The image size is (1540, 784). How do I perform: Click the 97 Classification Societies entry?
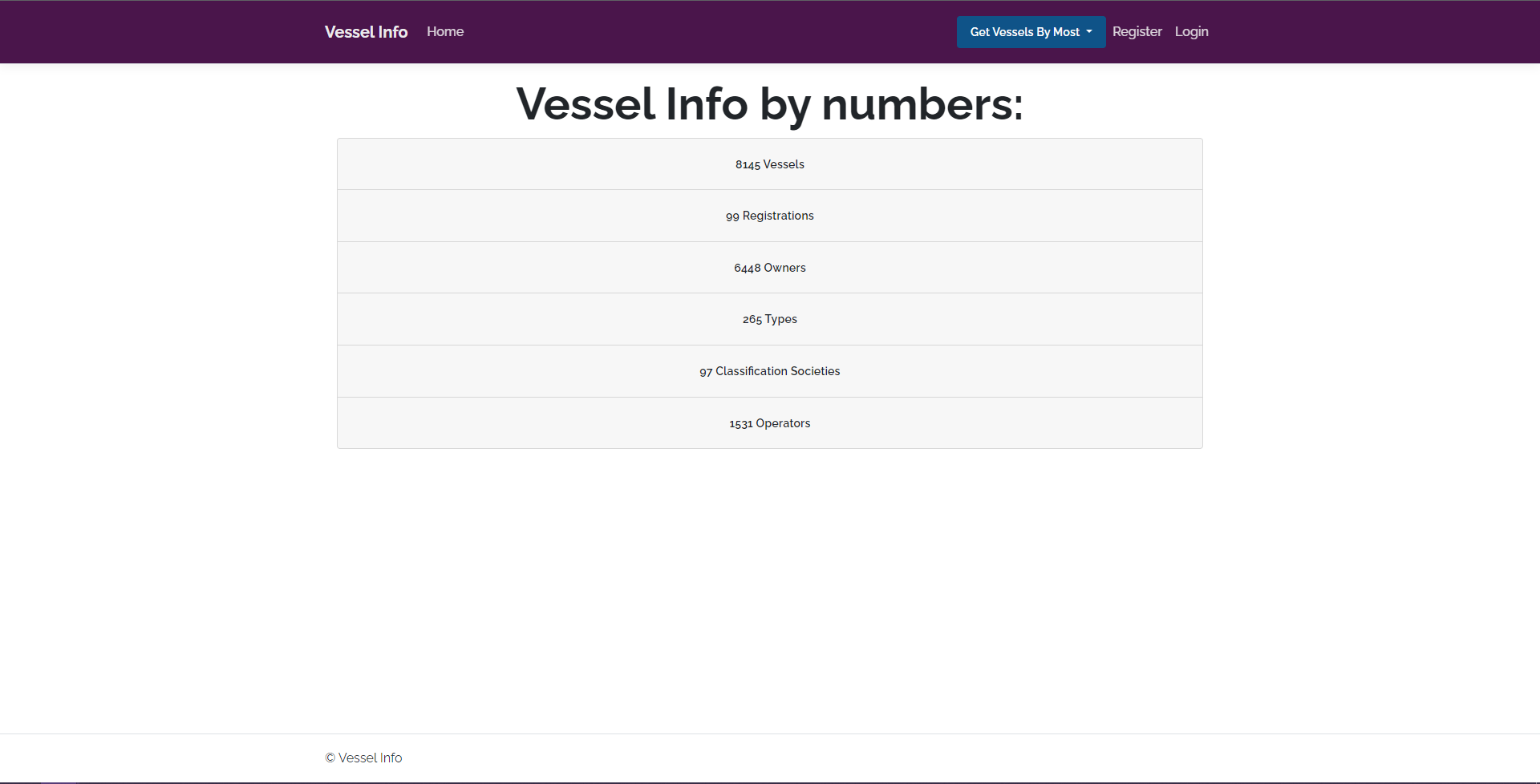point(770,370)
